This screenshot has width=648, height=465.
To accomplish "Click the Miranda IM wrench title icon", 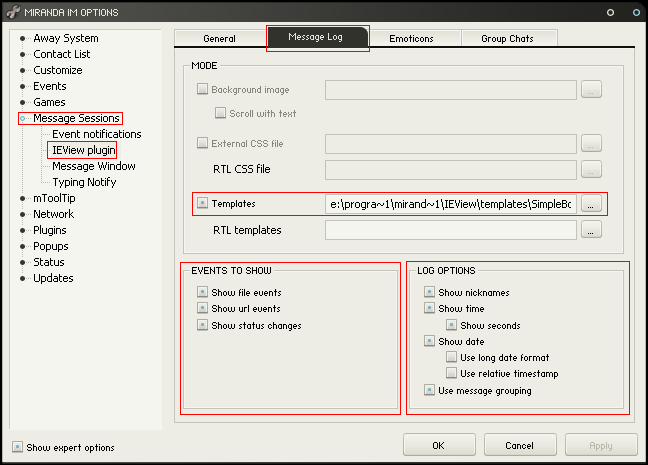I will pos(13,12).
